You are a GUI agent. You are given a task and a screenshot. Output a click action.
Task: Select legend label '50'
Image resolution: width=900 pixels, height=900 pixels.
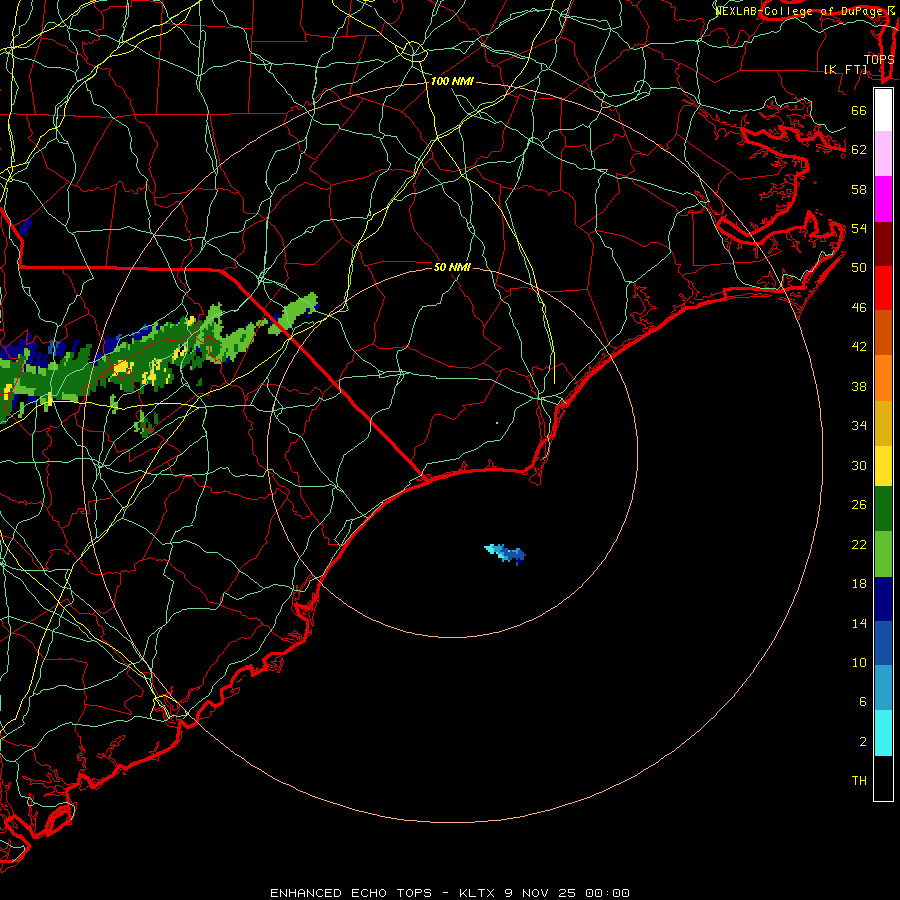click(859, 268)
